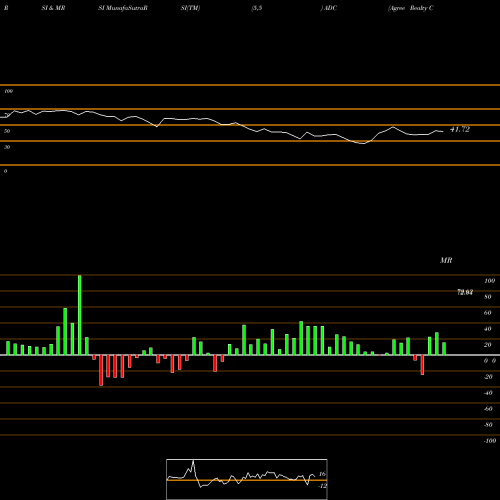This screenshot has height=500, width=500.
Task: Click MR axis label -80
Action: (x=488, y=425)
